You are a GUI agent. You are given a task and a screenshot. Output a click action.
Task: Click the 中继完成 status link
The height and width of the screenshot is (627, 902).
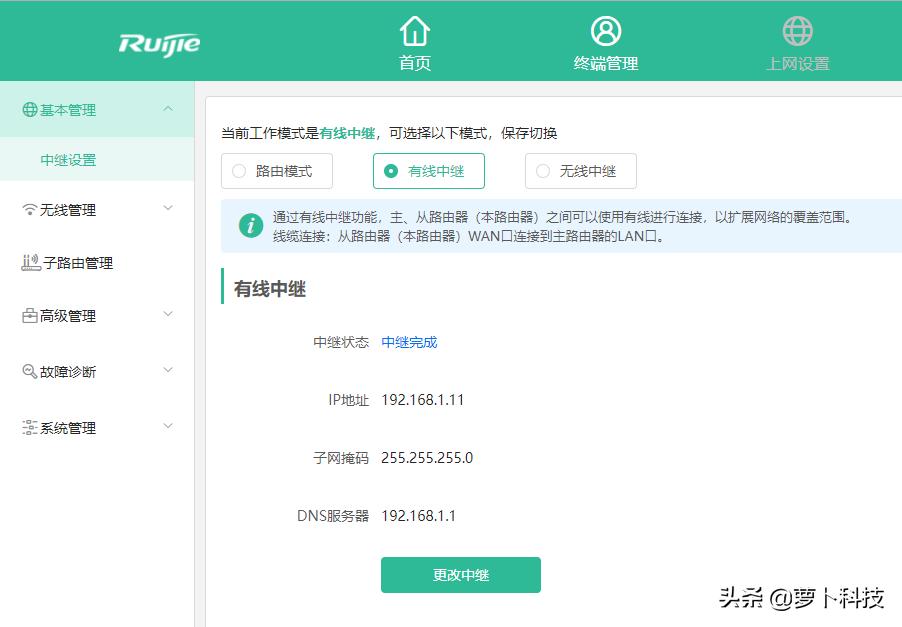[407, 341]
